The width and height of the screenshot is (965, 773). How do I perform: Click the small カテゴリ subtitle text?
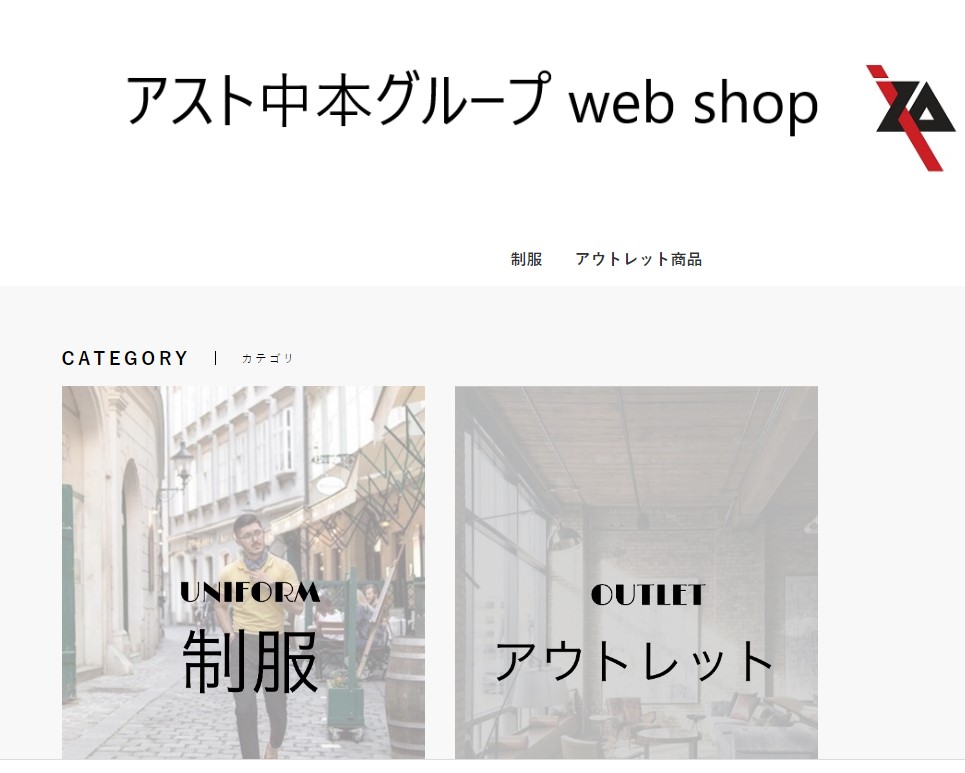pyautogui.click(x=268, y=358)
